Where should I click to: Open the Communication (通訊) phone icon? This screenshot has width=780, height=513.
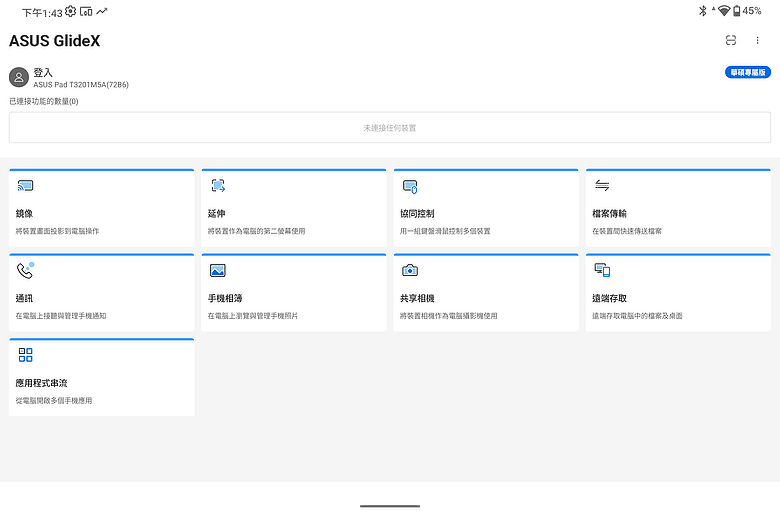(x=25, y=270)
